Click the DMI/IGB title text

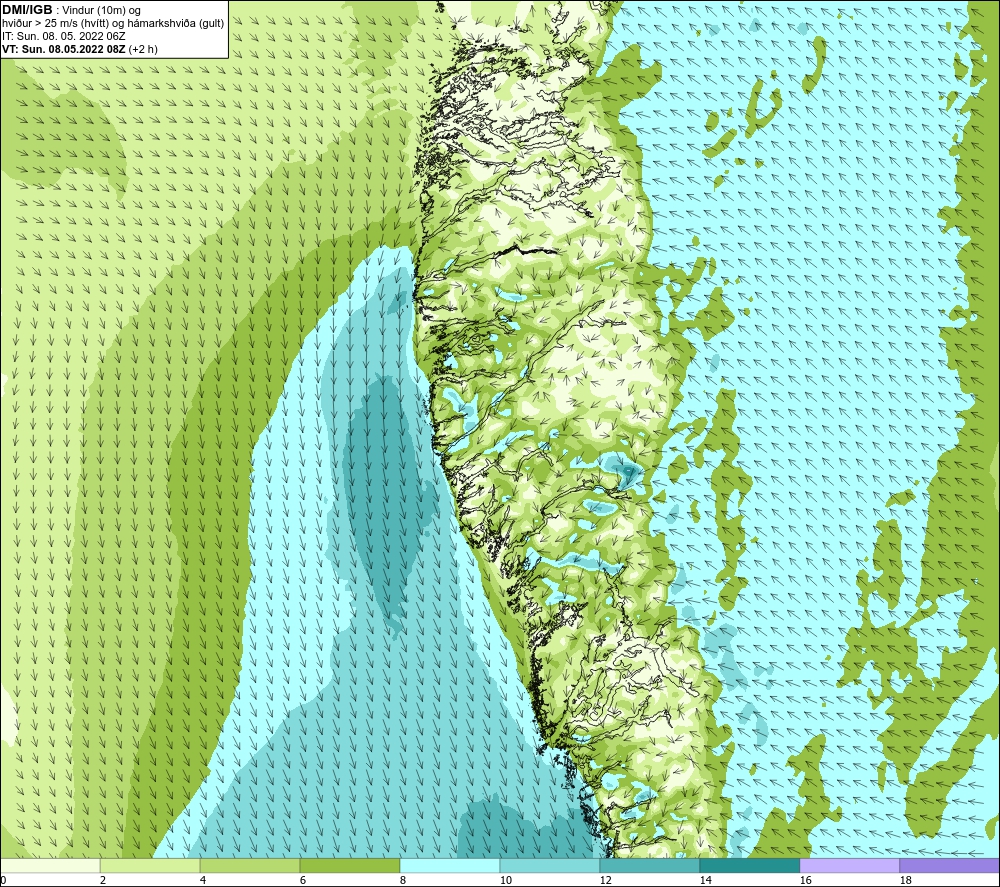tap(27, 10)
